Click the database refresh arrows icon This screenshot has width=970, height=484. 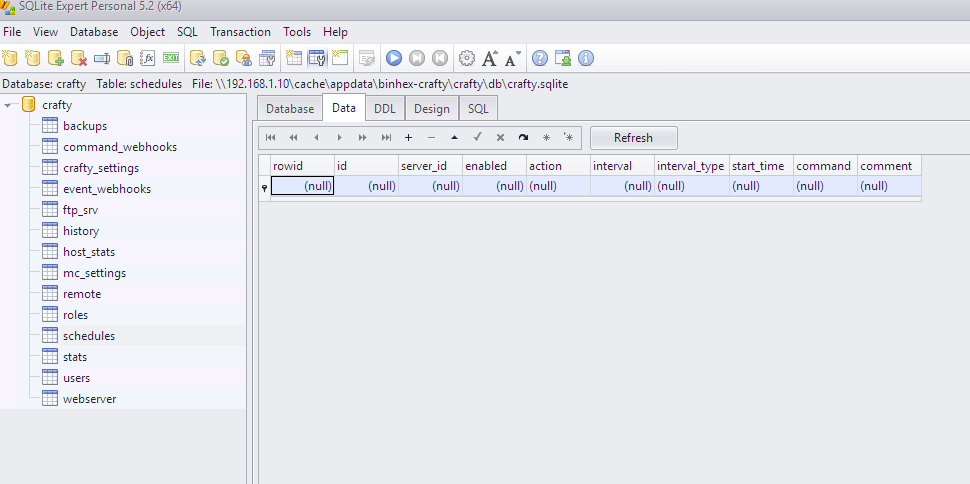tap(197, 58)
